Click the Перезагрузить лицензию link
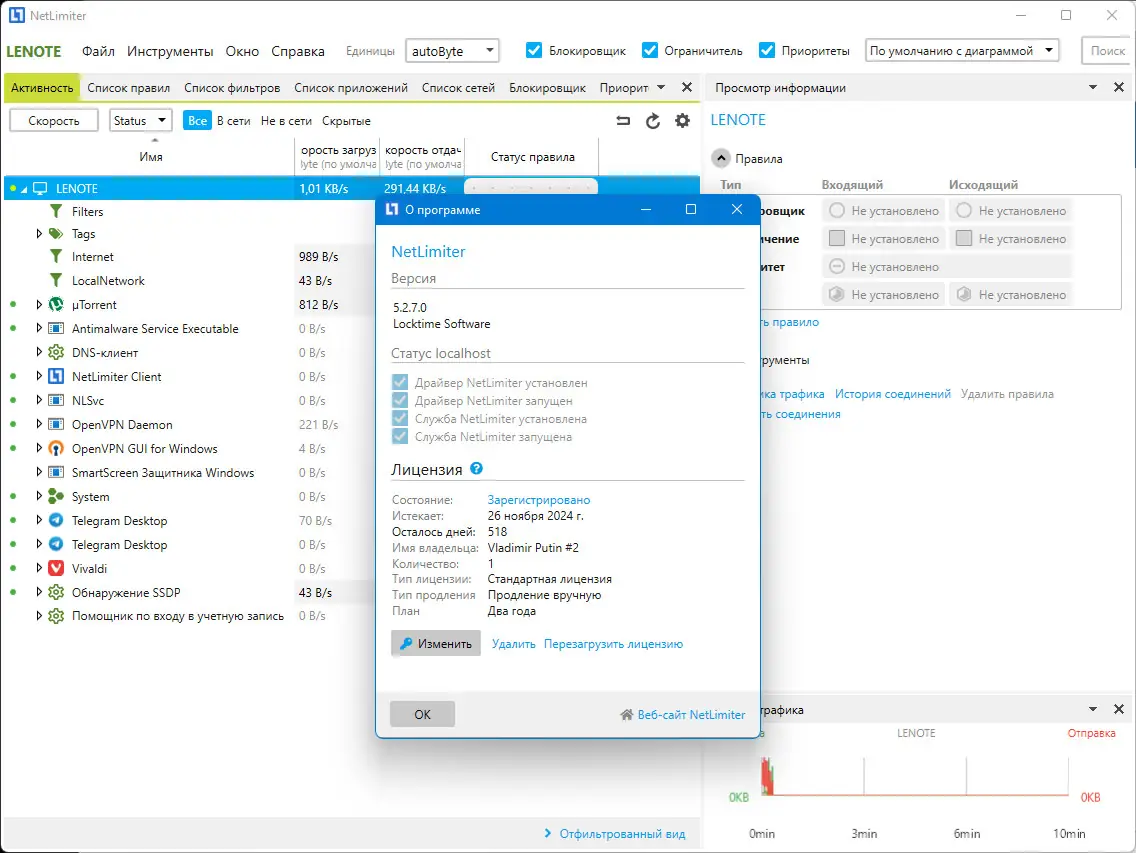1136x853 pixels. point(613,644)
